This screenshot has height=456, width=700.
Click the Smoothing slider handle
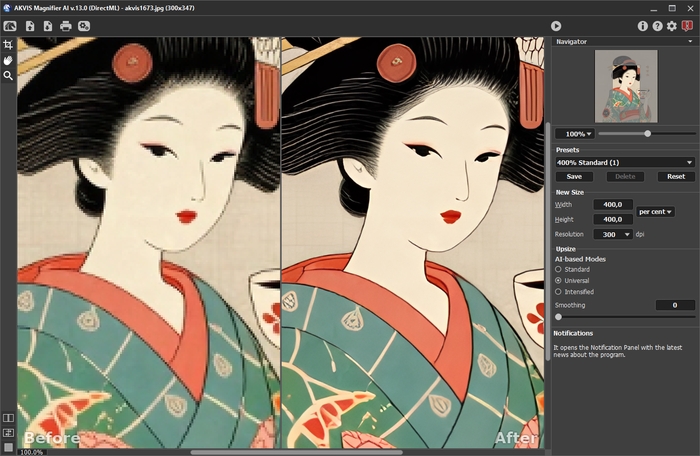(558, 317)
